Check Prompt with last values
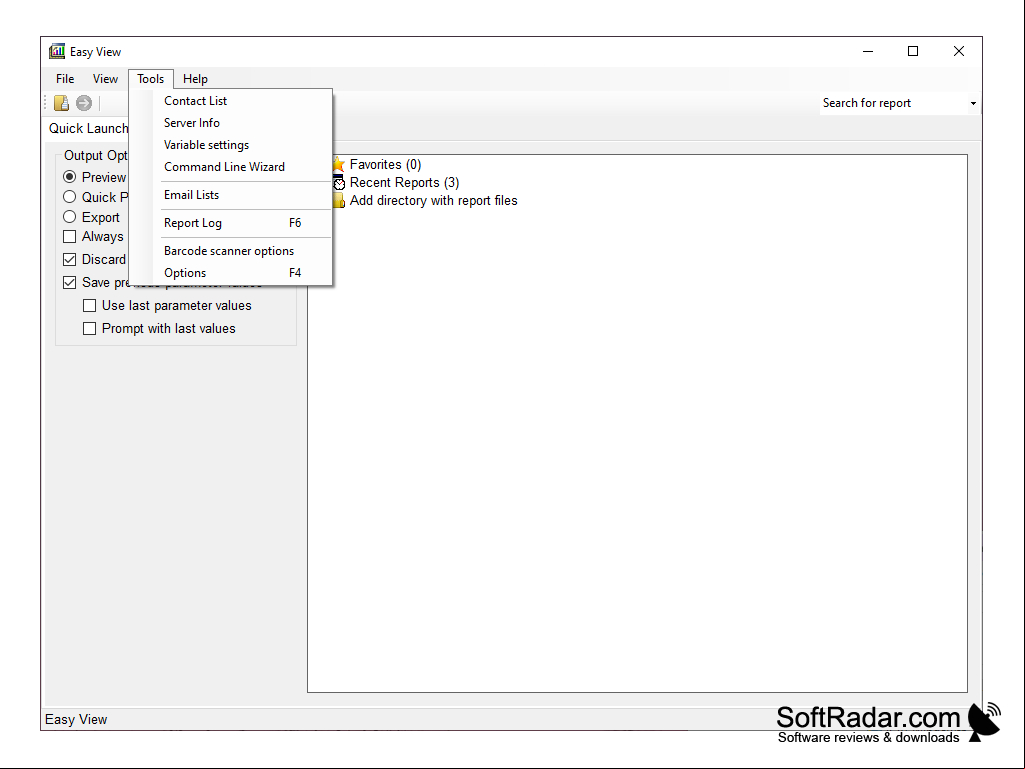The image size is (1025, 769). [x=90, y=328]
